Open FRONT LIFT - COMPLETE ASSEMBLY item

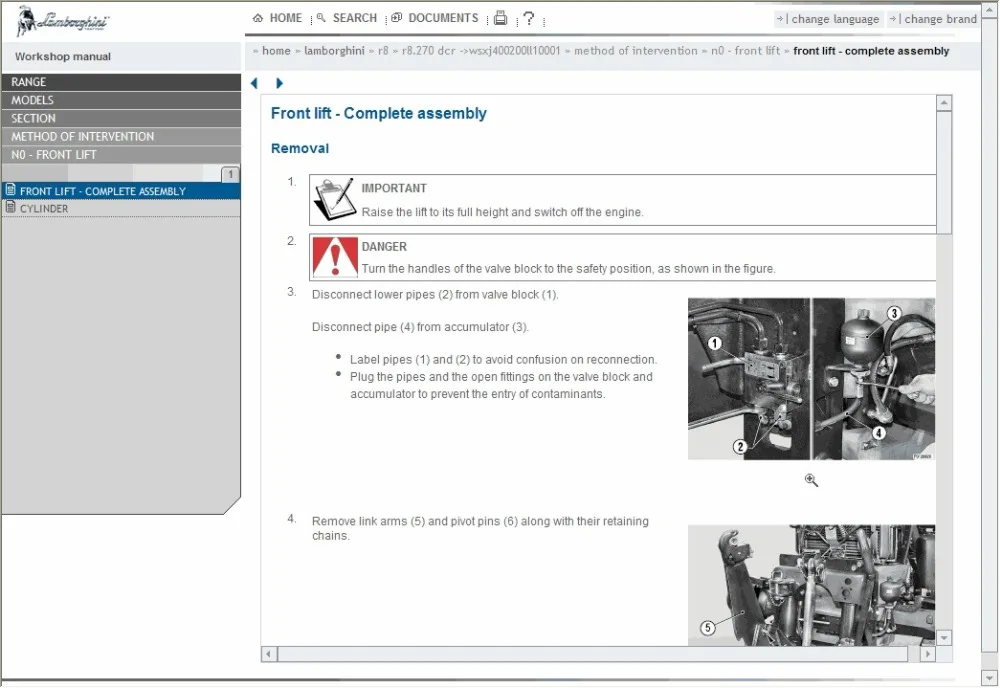(121, 191)
